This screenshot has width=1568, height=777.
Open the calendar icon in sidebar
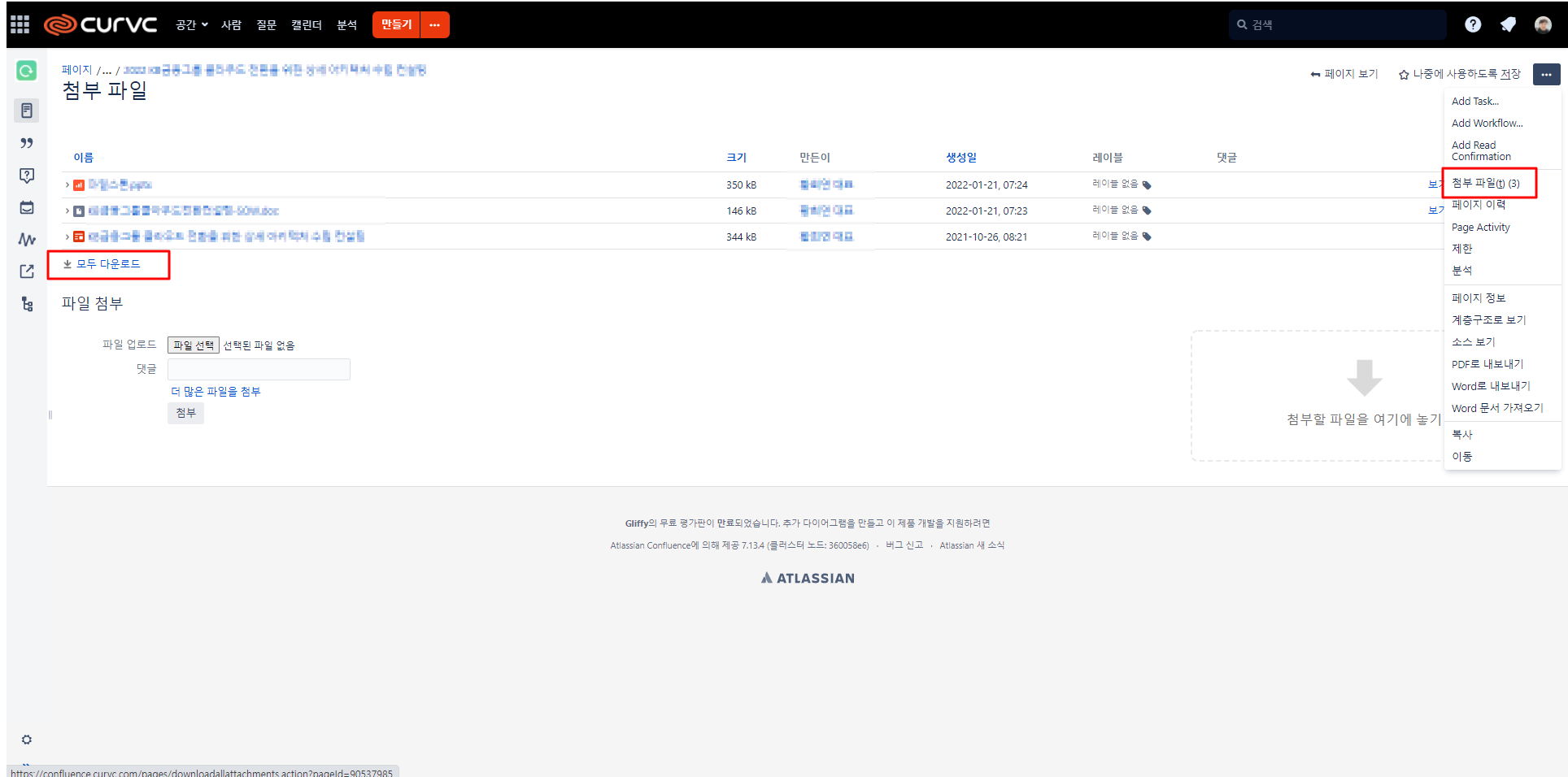(x=27, y=208)
